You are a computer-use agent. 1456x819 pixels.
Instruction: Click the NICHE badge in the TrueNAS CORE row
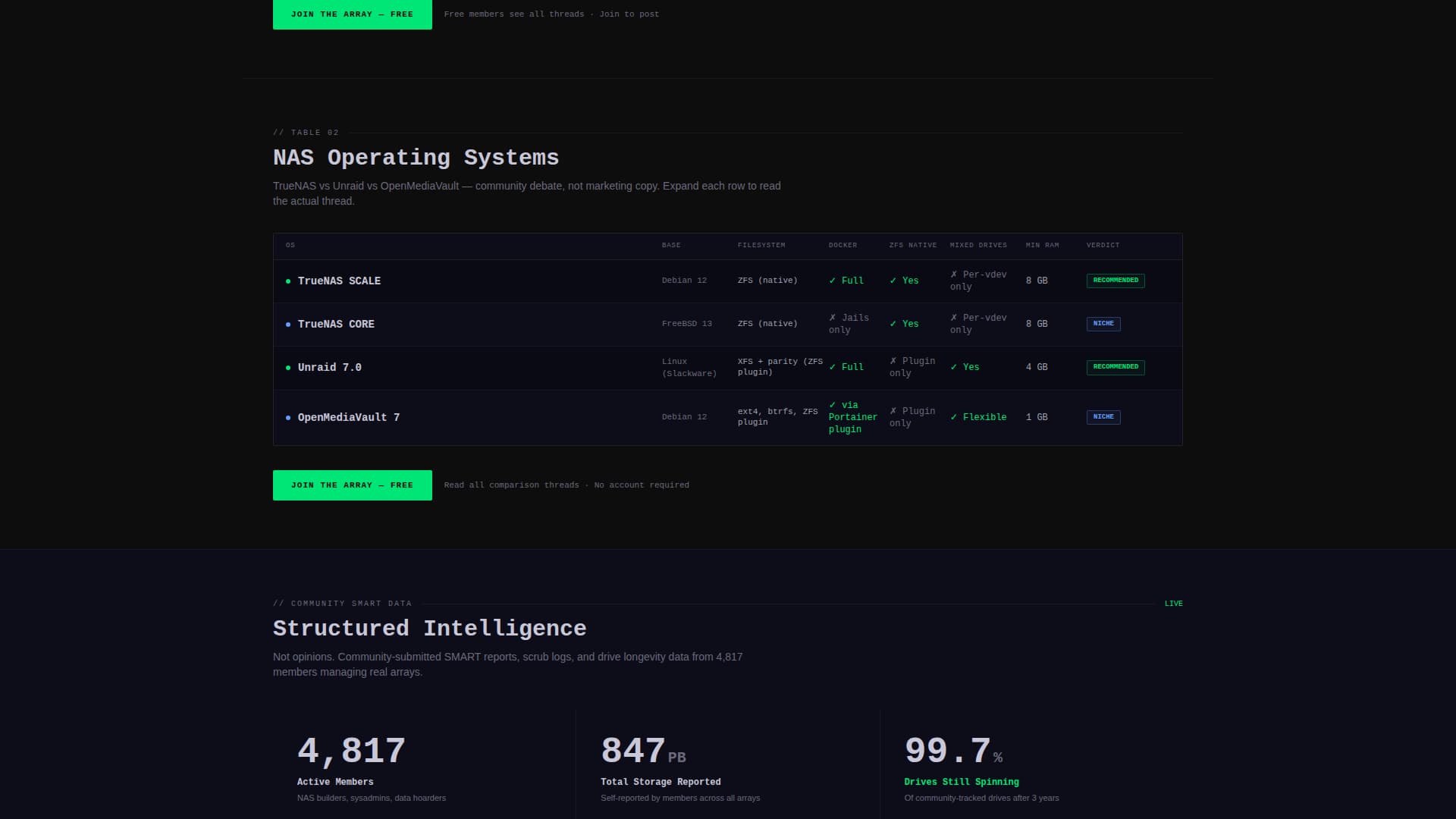click(x=1103, y=324)
